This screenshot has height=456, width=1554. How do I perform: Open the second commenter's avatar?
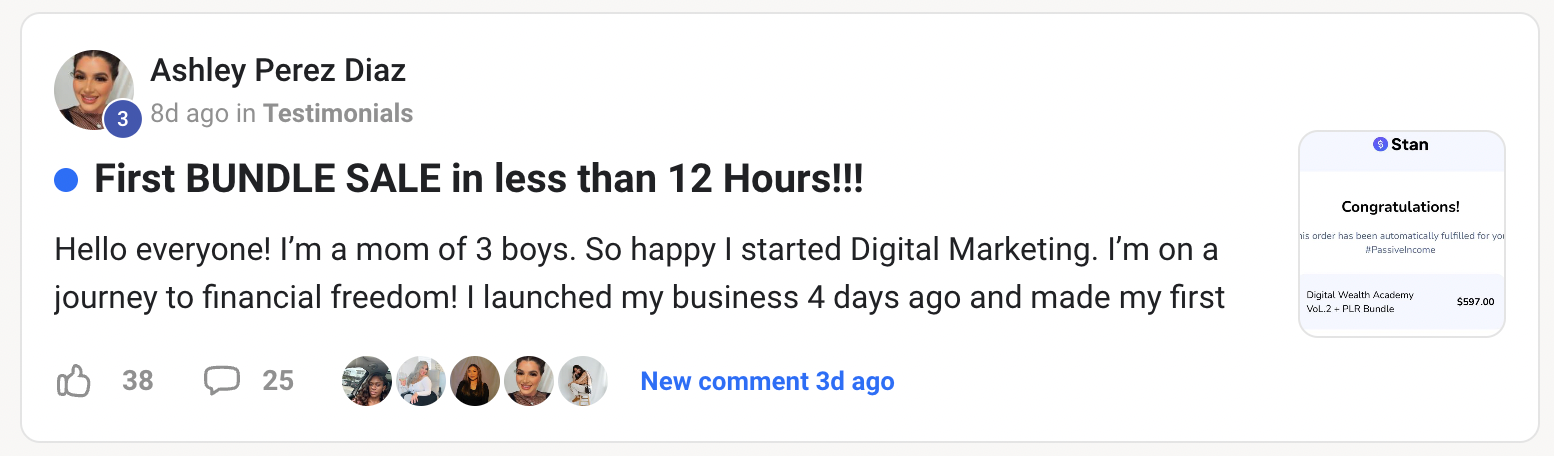coord(421,381)
